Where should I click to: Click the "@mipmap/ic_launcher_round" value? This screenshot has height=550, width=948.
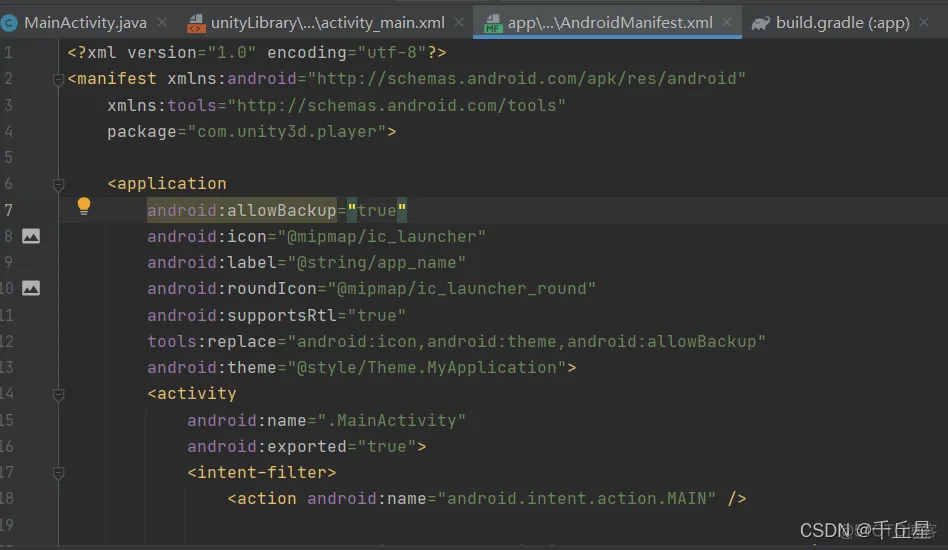[462, 288]
